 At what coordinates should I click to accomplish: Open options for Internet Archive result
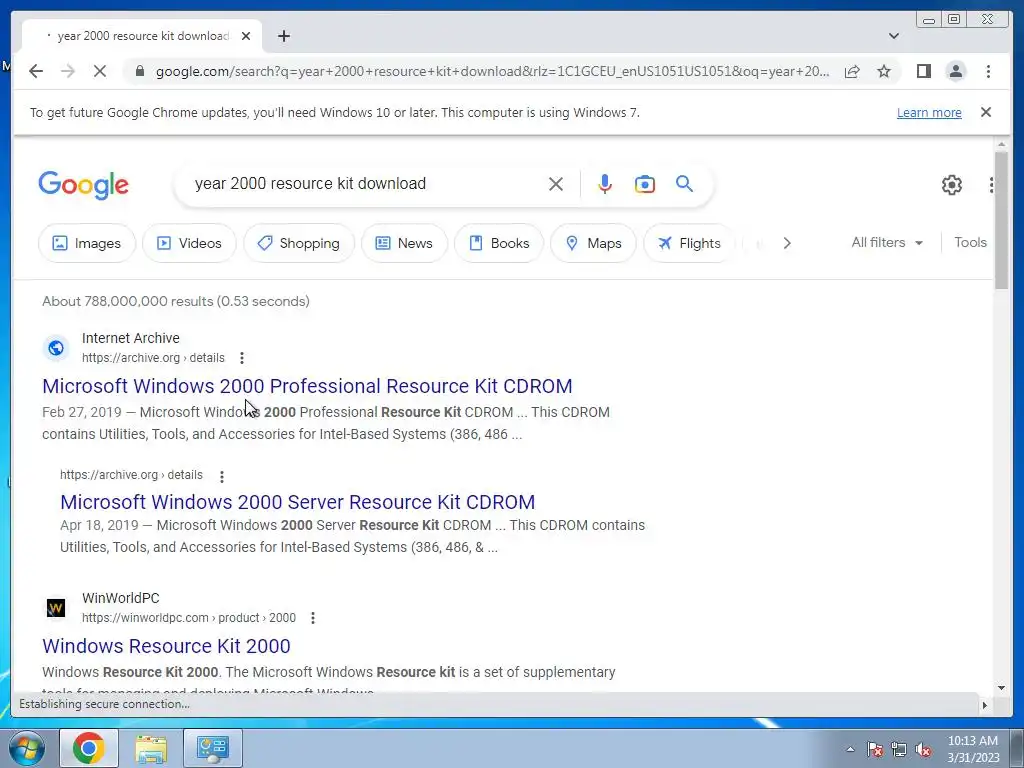click(242, 358)
